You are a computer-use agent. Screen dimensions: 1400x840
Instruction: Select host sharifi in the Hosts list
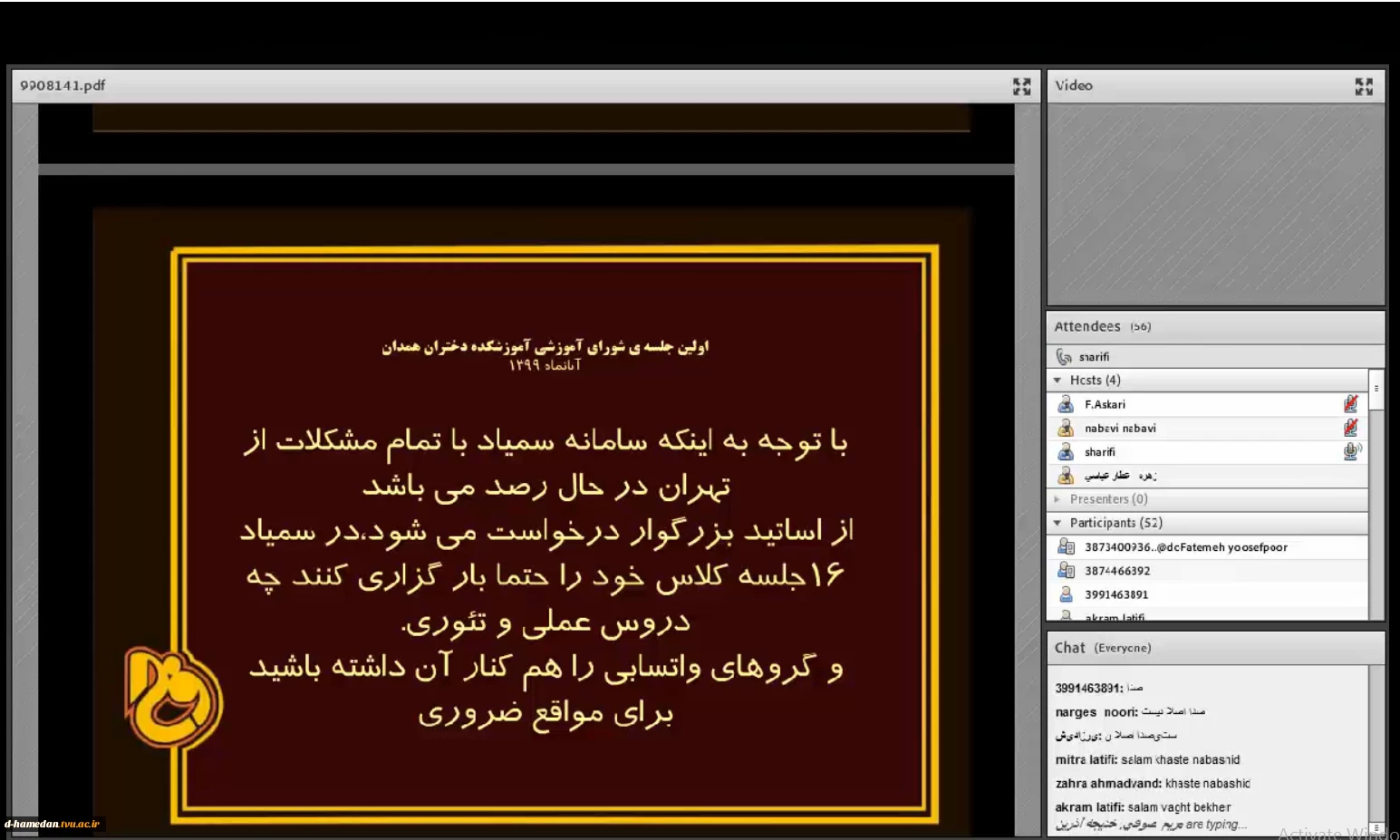1207,451
